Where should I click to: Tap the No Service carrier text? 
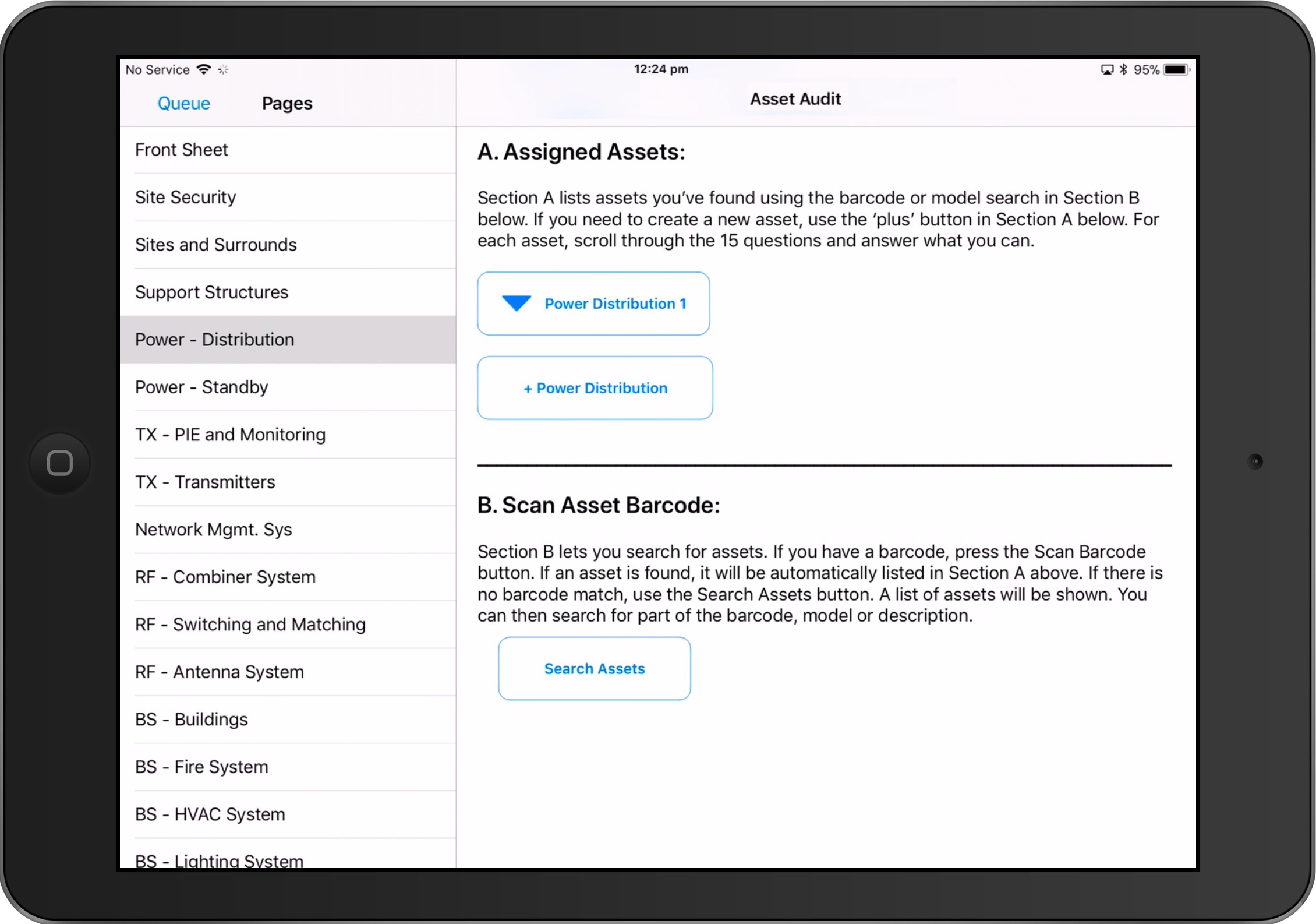157,70
